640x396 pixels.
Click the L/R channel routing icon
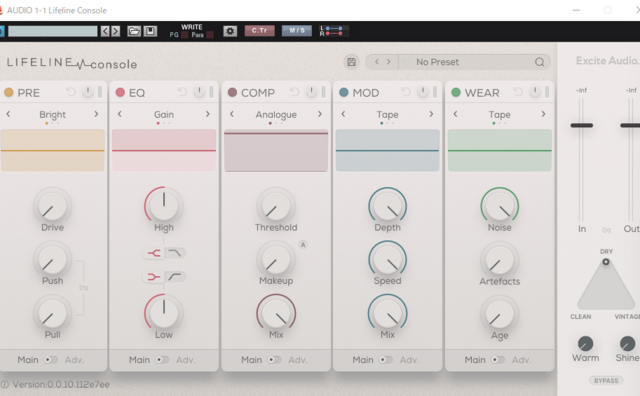point(333,31)
